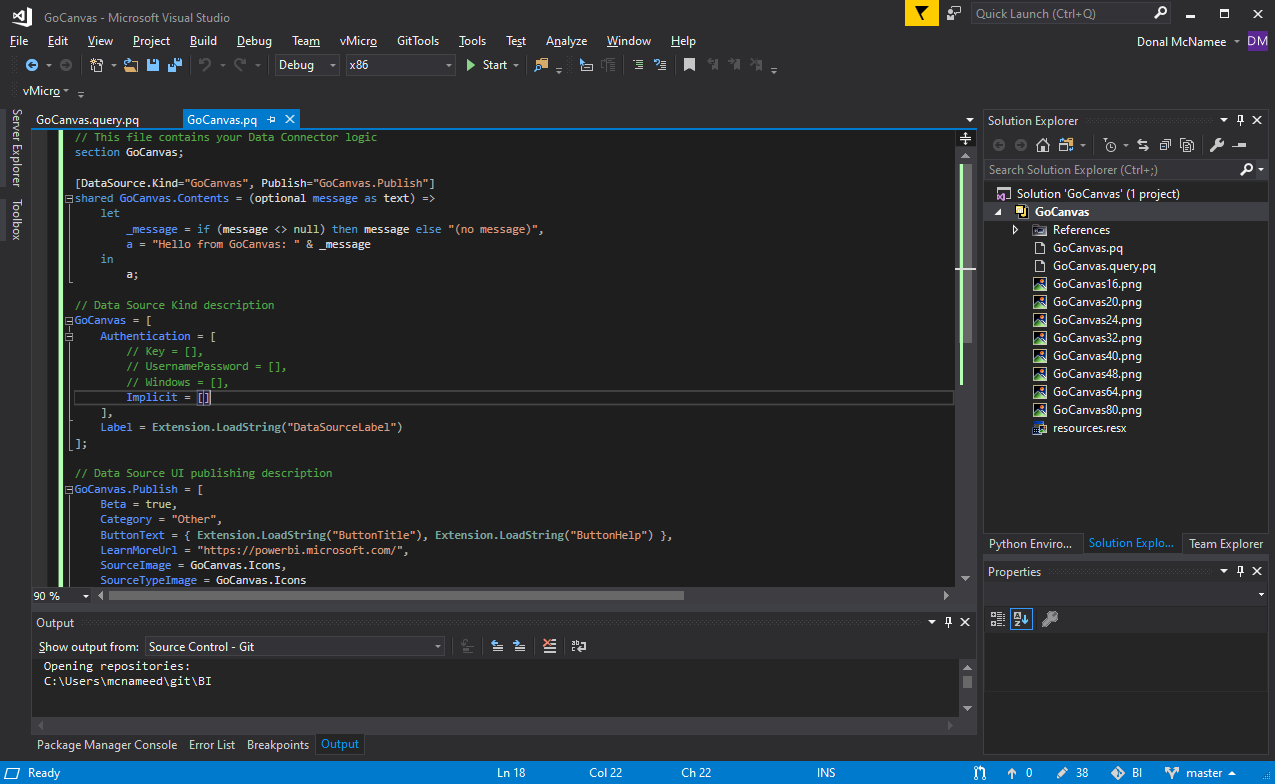Open the editor zoom 90 % dropdown
Image resolution: width=1275 pixels, height=784 pixels.
[x=86, y=596]
